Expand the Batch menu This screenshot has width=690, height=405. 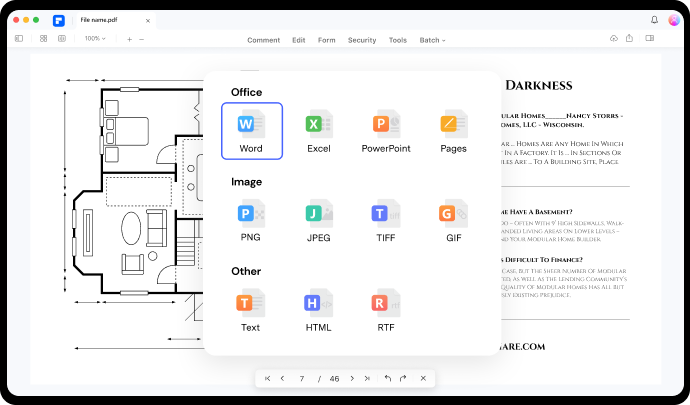432,40
